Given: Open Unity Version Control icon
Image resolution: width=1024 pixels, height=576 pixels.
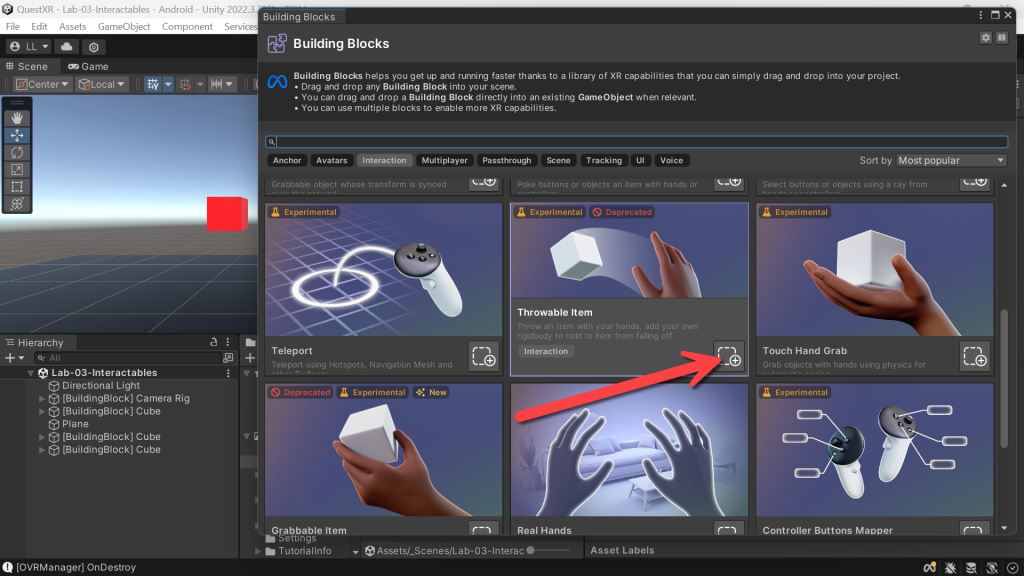Looking at the screenshot, I should (93, 47).
